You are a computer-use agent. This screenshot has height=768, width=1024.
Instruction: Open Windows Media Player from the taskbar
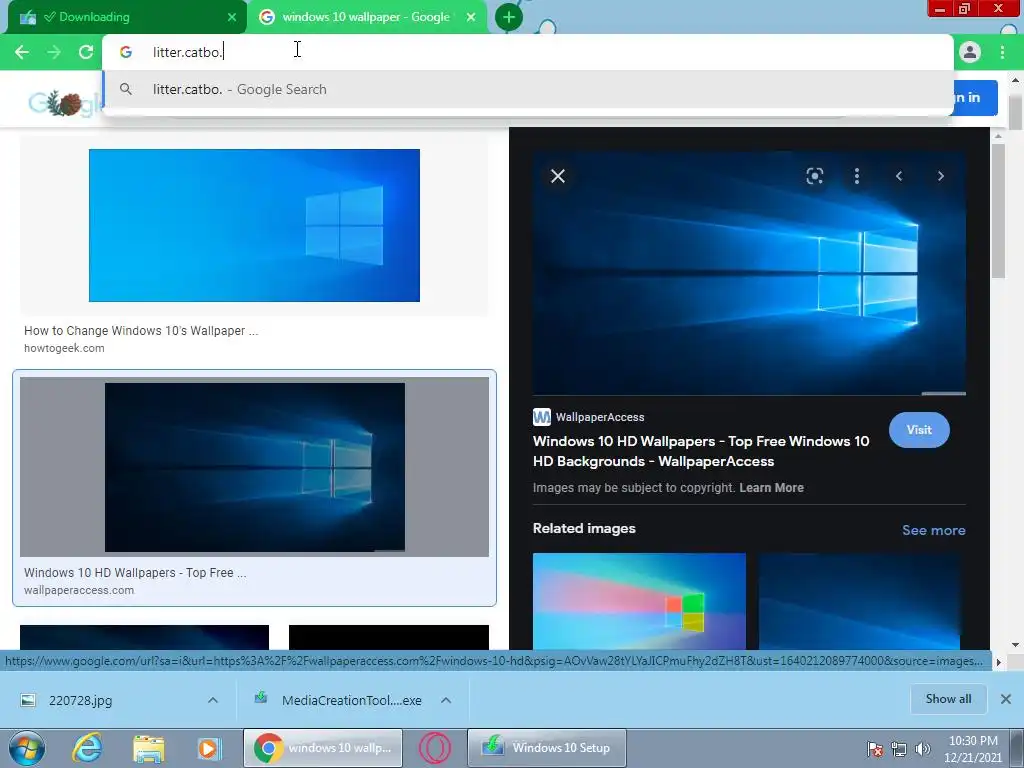click(x=210, y=748)
